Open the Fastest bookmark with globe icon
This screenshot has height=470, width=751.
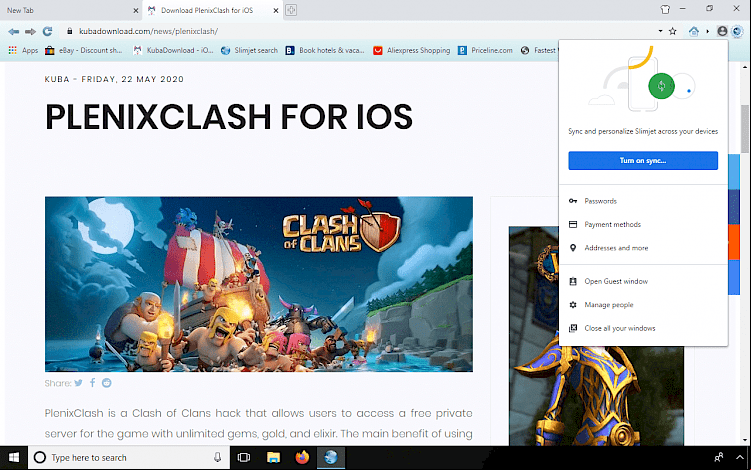coord(538,50)
